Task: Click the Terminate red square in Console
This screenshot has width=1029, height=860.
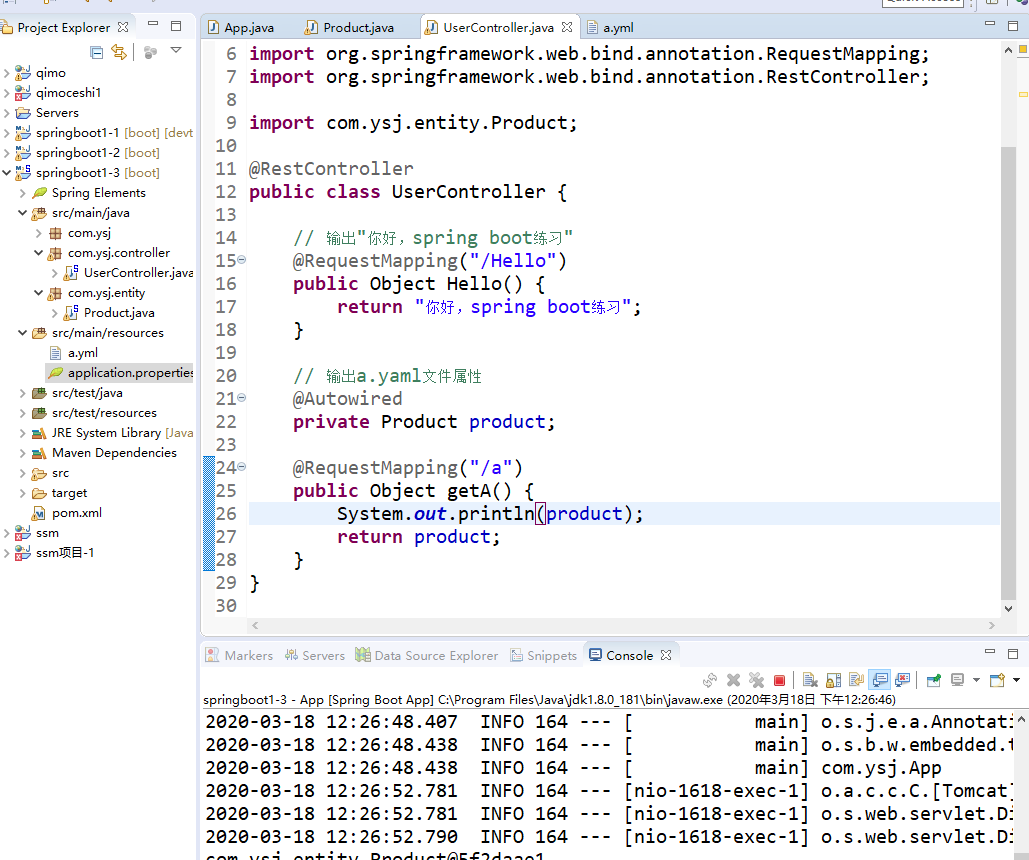Action: [x=780, y=680]
